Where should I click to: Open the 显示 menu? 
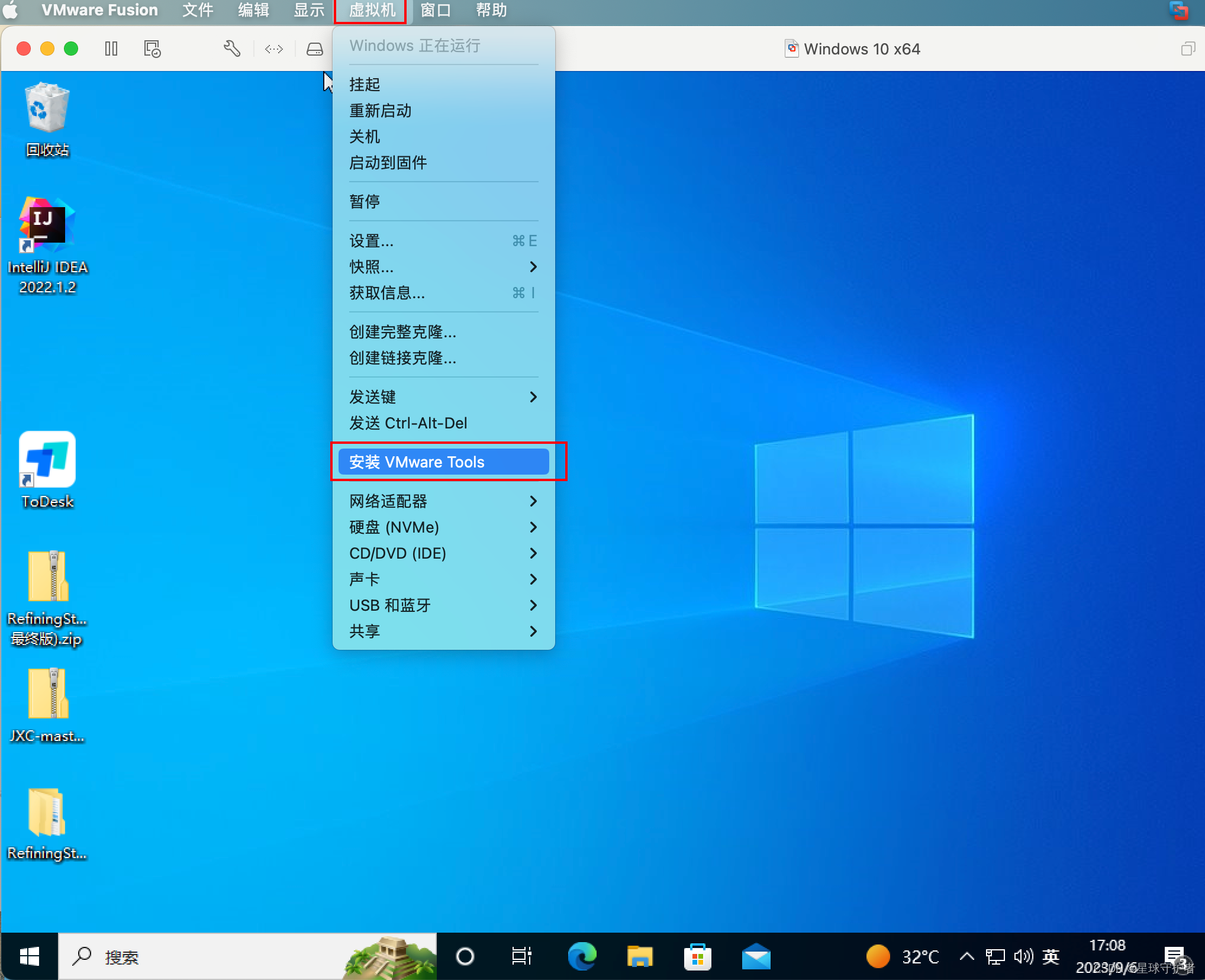click(x=309, y=10)
